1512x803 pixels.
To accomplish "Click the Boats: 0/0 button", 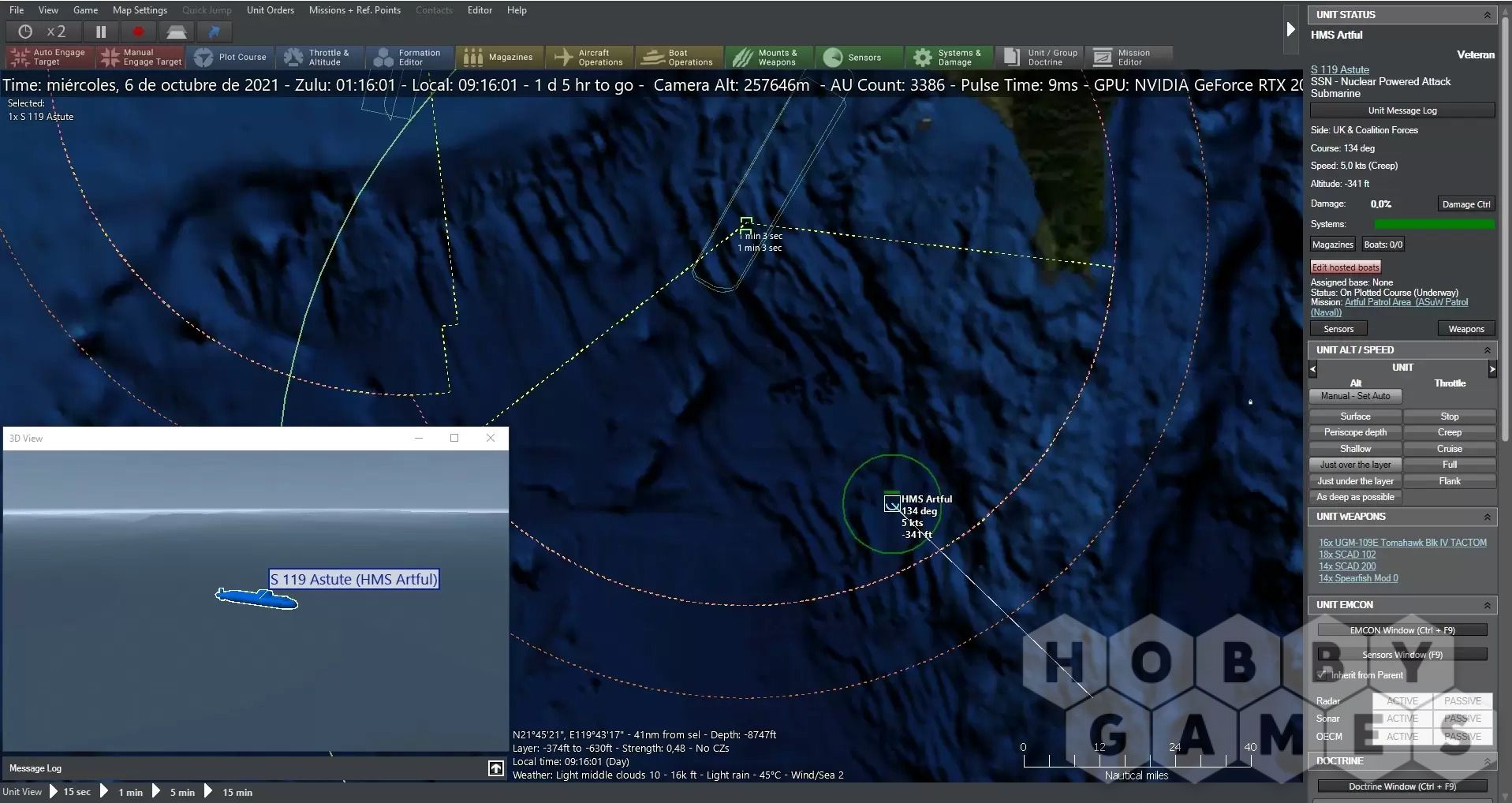I will (x=1383, y=245).
